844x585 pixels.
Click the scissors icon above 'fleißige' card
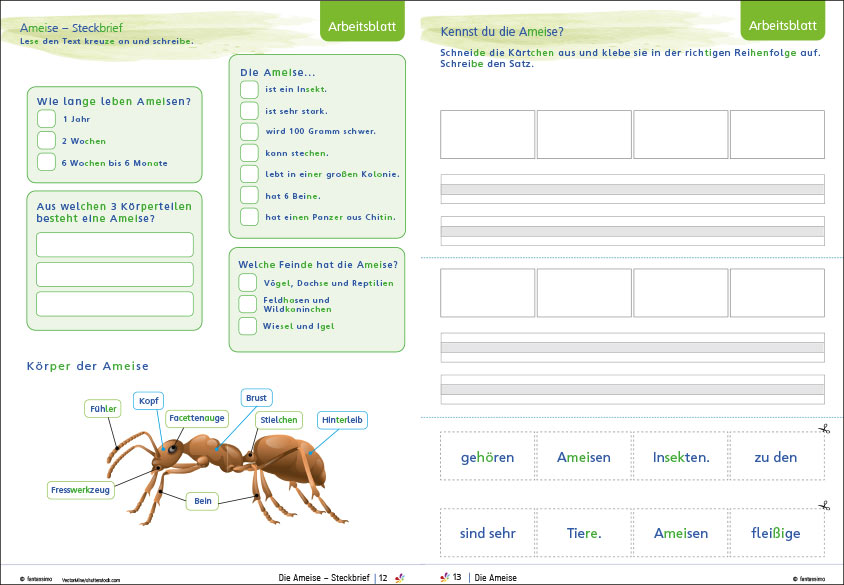click(x=824, y=506)
